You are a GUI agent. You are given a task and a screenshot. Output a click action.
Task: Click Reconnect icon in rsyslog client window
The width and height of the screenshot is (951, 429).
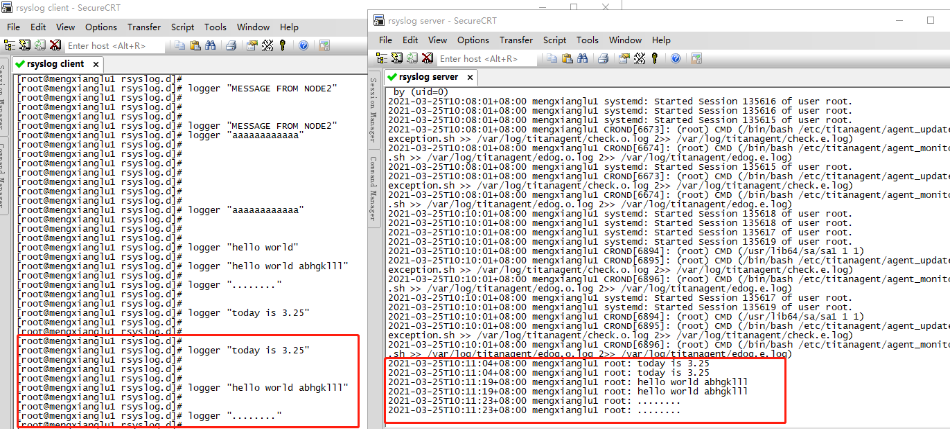pos(40,46)
